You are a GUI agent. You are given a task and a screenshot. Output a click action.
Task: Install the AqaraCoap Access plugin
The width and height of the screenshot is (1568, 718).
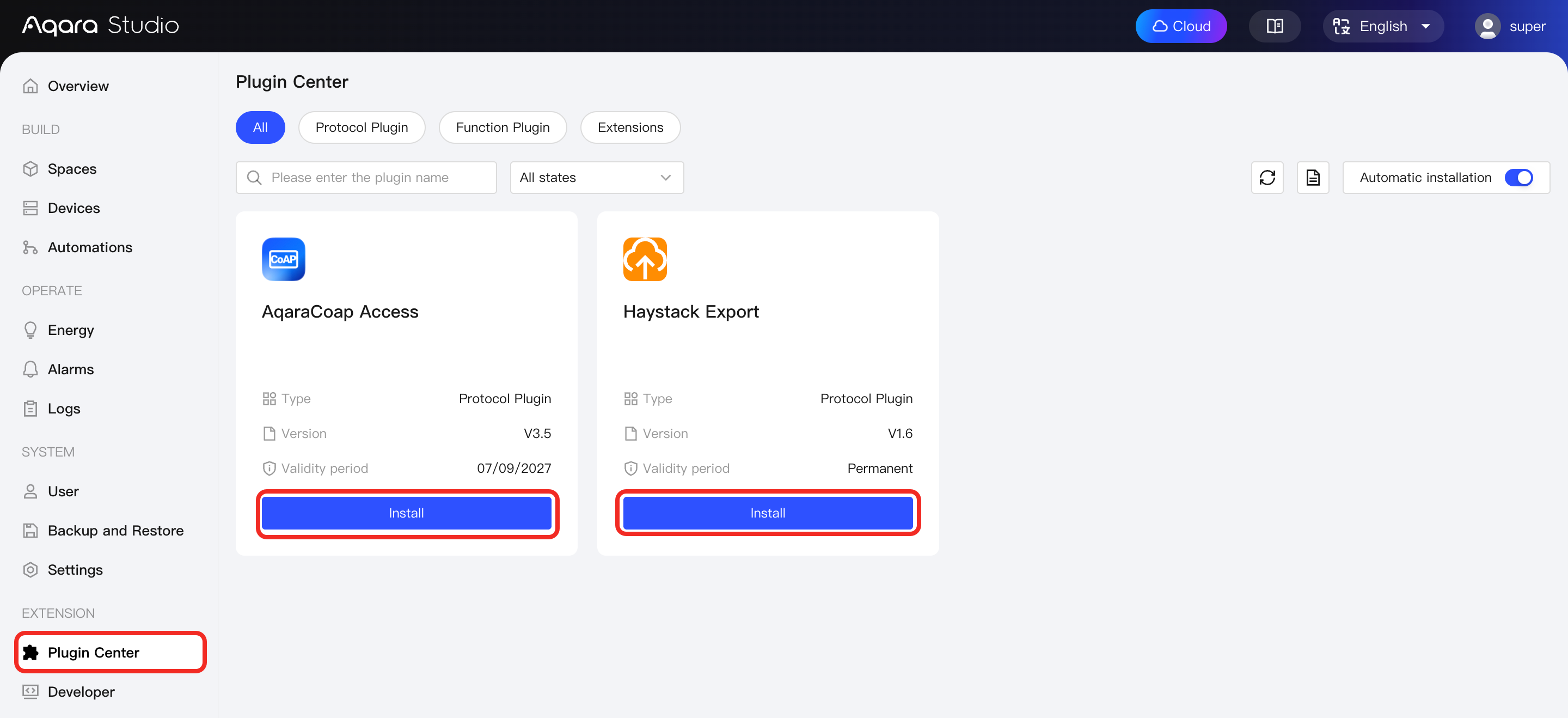[x=407, y=513]
